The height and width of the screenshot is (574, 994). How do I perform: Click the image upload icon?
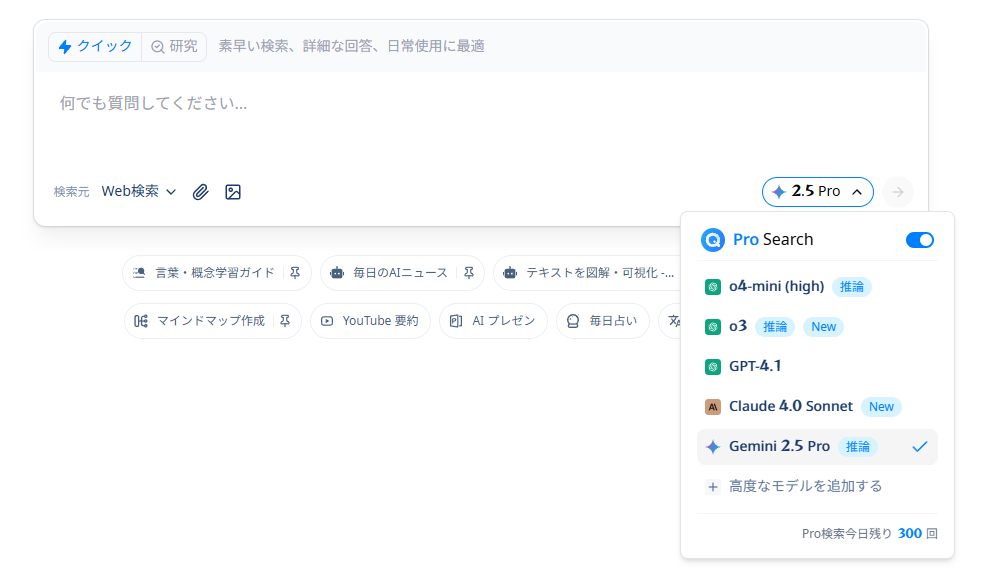click(x=233, y=192)
